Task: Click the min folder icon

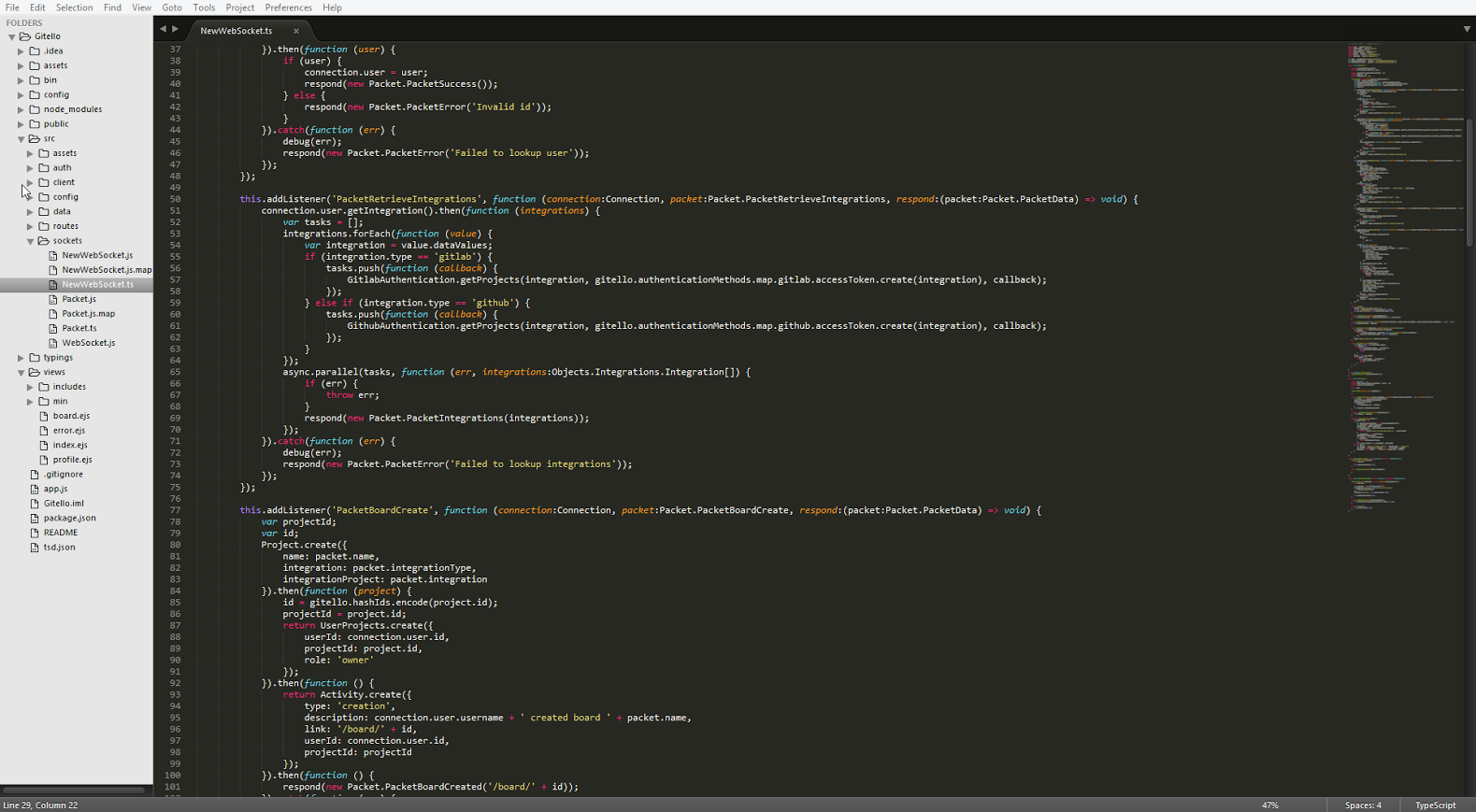Action: pyautogui.click(x=44, y=401)
